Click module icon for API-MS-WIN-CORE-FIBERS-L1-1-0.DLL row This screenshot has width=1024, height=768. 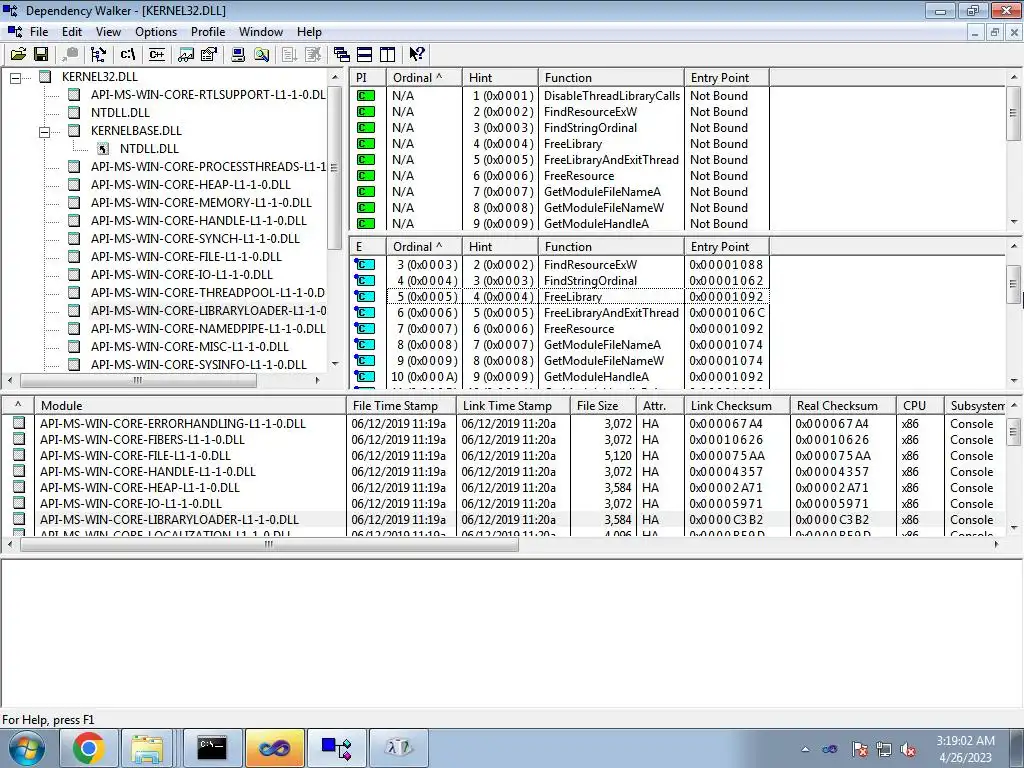click(19, 439)
